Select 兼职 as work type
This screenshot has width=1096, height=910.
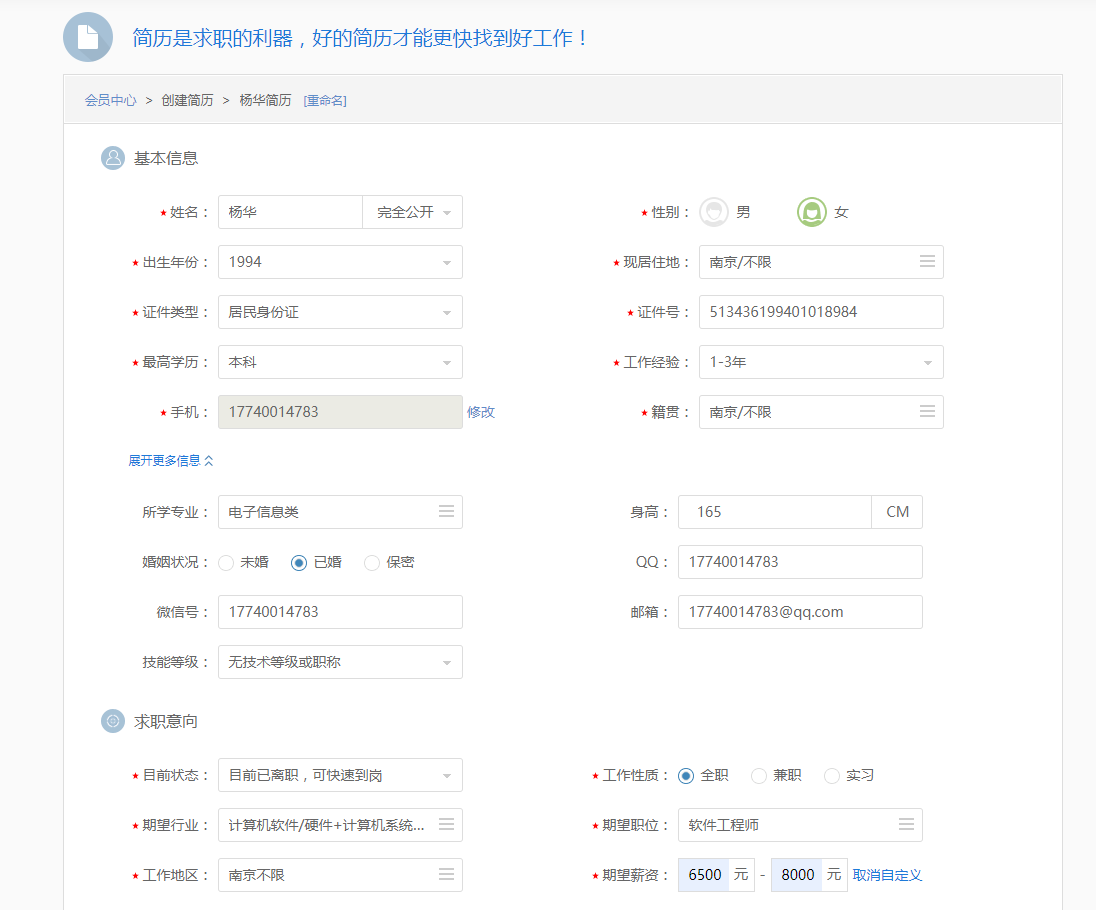click(x=759, y=776)
